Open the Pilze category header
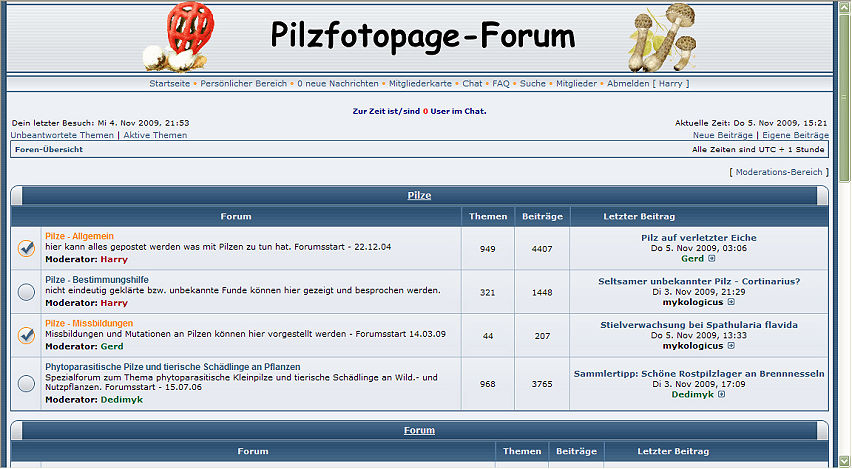852x469 pixels. (x=419, y=196)
